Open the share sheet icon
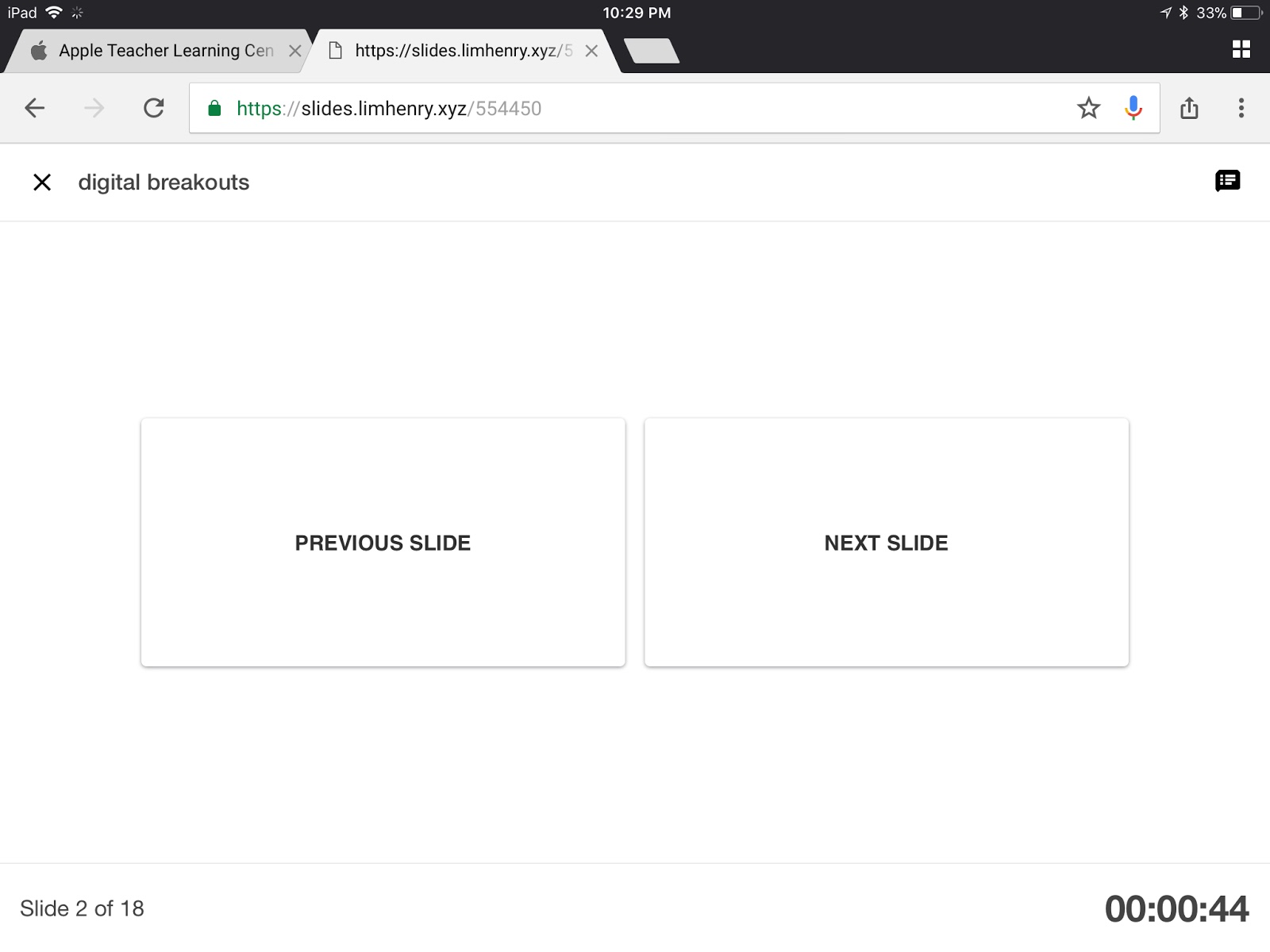 pyautogui.click(x=1189, y=108)
